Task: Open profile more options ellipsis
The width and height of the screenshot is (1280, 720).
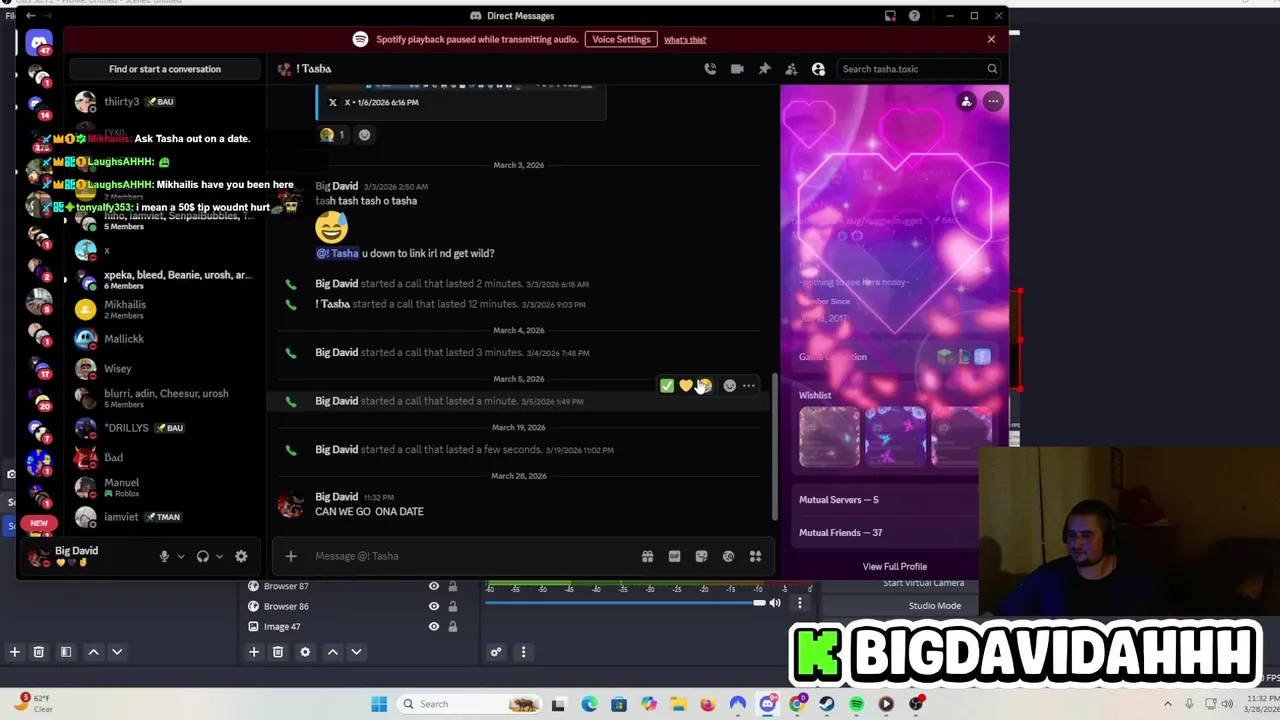Action: pos(993,101)
